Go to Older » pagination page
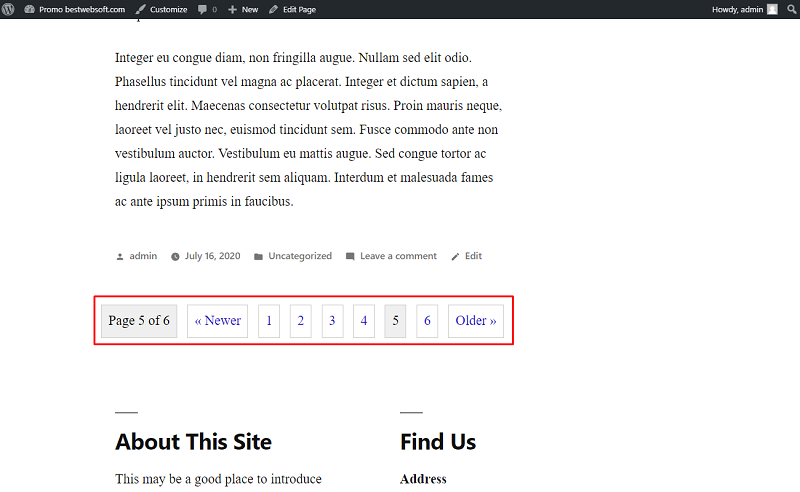The image size is (800, 492). (x=476, y=321)
